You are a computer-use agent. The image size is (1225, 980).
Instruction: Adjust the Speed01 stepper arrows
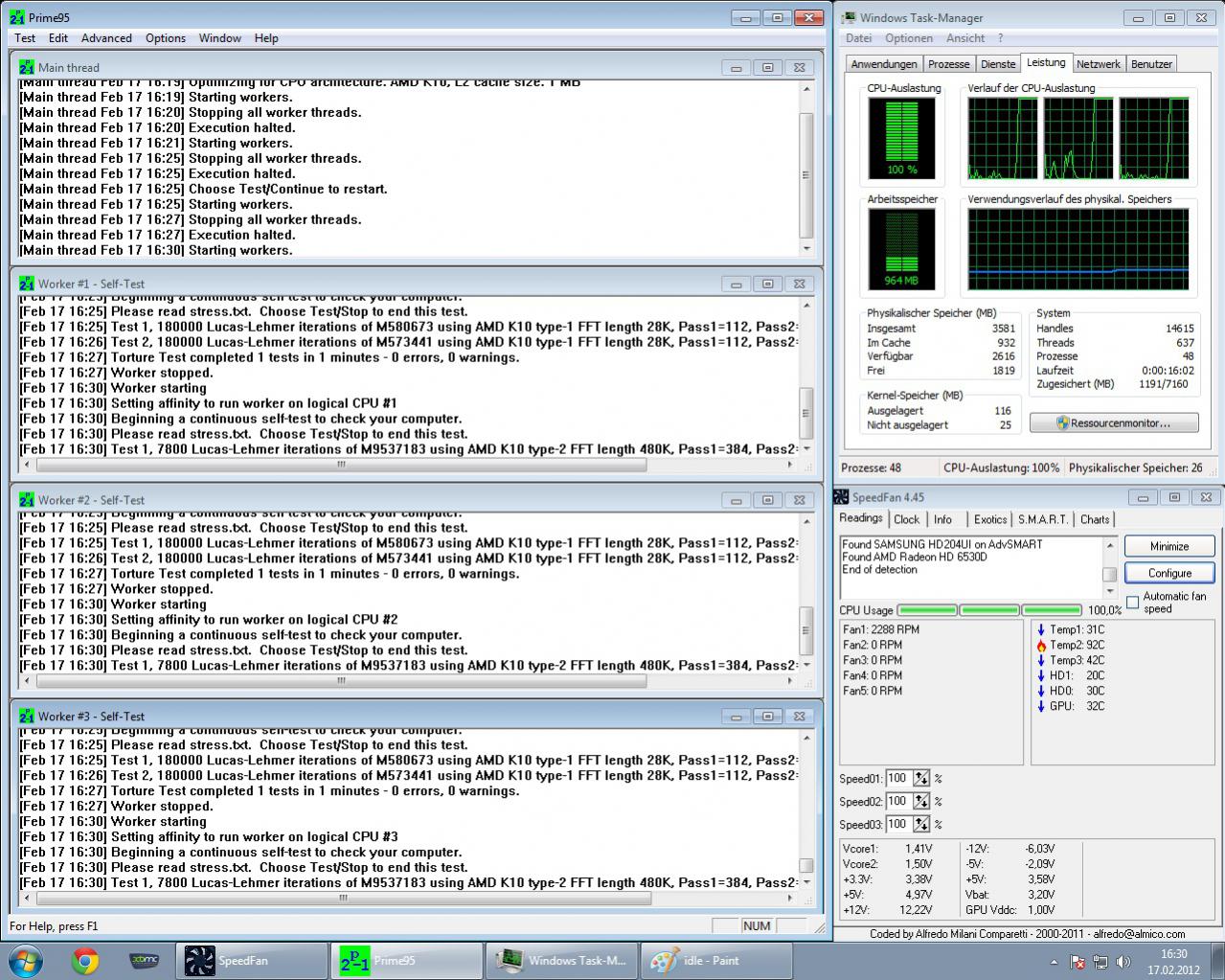pyautogui.click(x=921, y=778)
